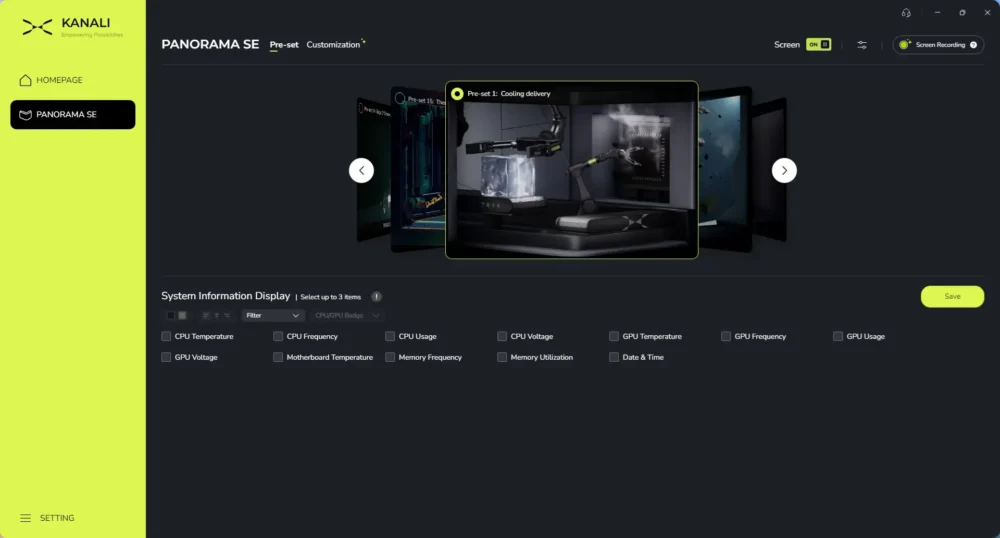Click the "Select up to 3 items" note
The height and width of the screenshot is (538, 1000).
pos(330,297)
